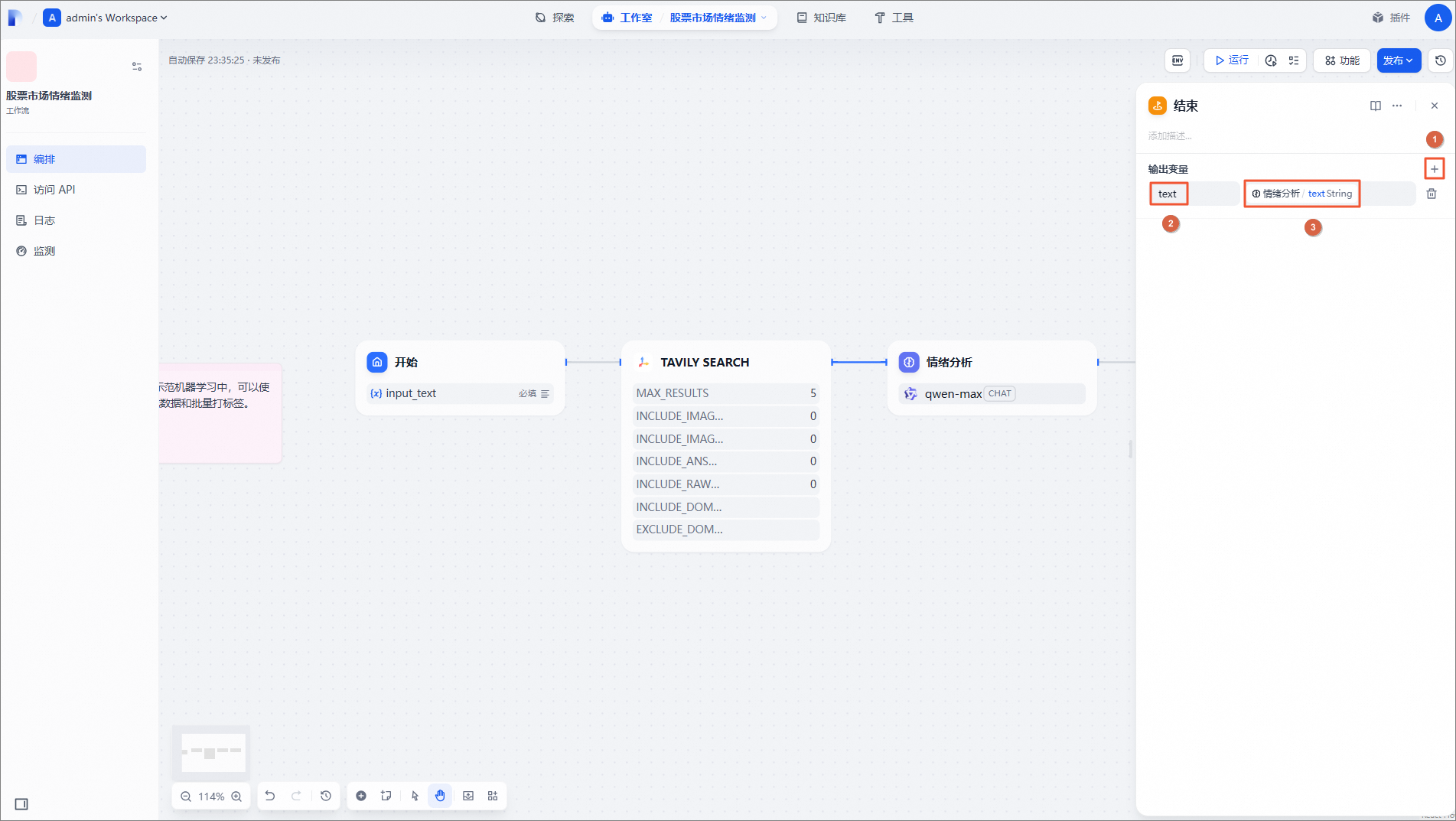The height and width of the screenshot is (821, 1456).
Task: Open the 功能 features button
Action: [x=1342, y=60]
